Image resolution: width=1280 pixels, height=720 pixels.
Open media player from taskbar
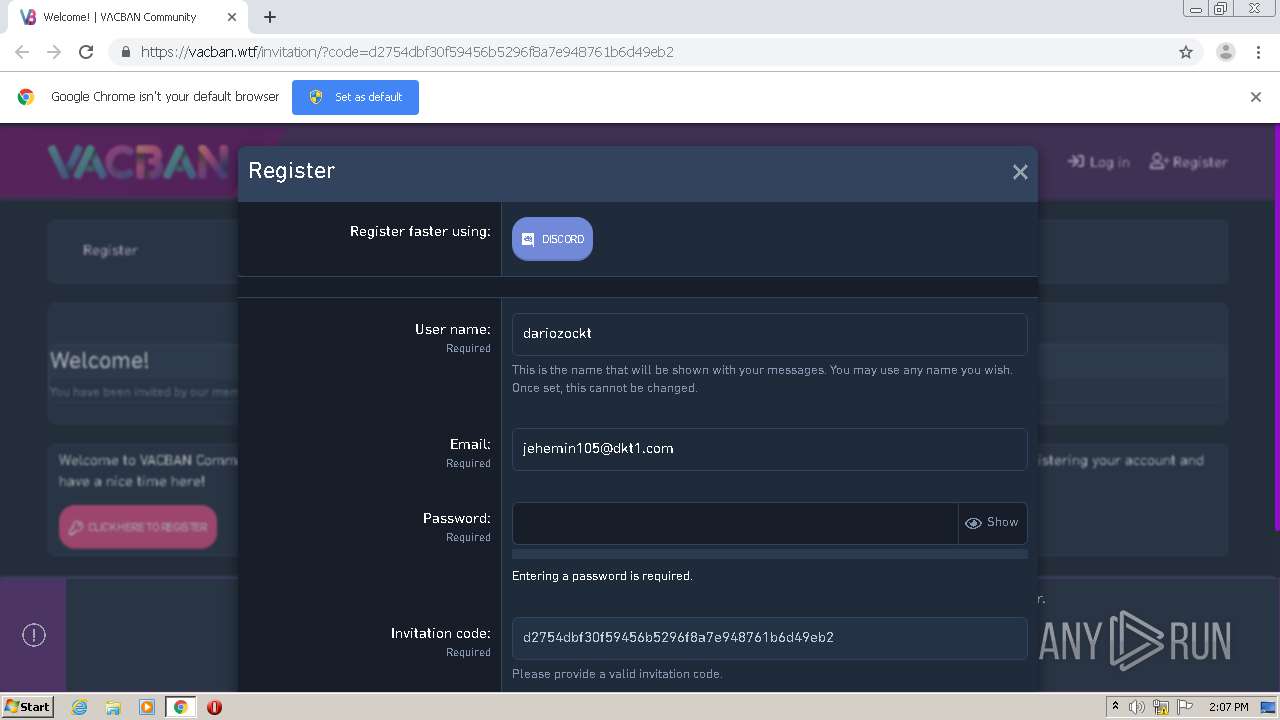point(147,707)
